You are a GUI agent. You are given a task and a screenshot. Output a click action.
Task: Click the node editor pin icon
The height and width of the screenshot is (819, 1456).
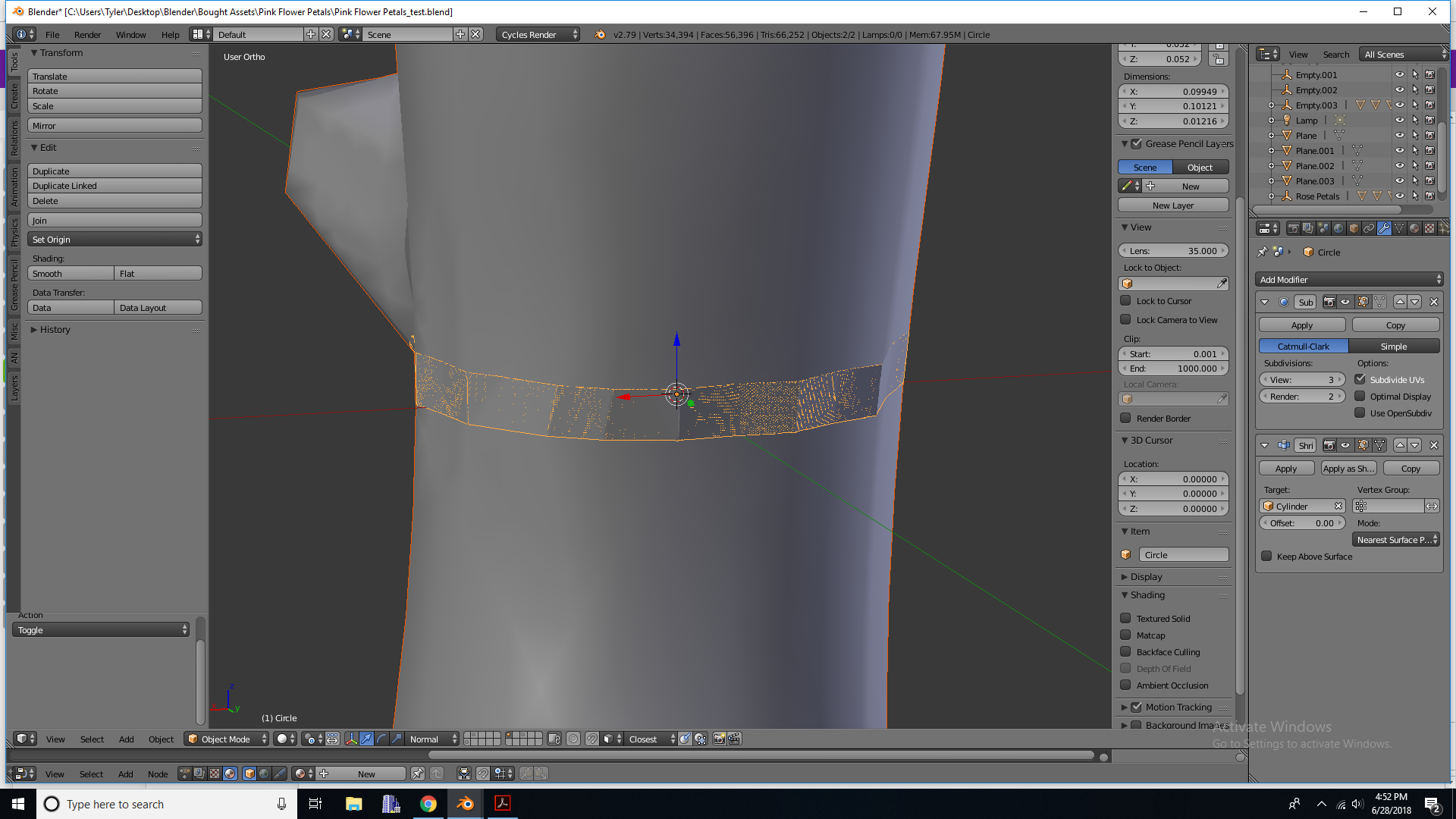pyautogui.click(x=418, y=773)
